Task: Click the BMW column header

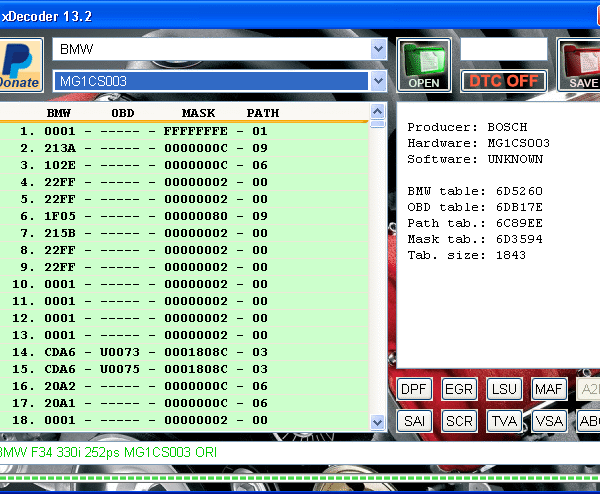Action: [59, 113]
